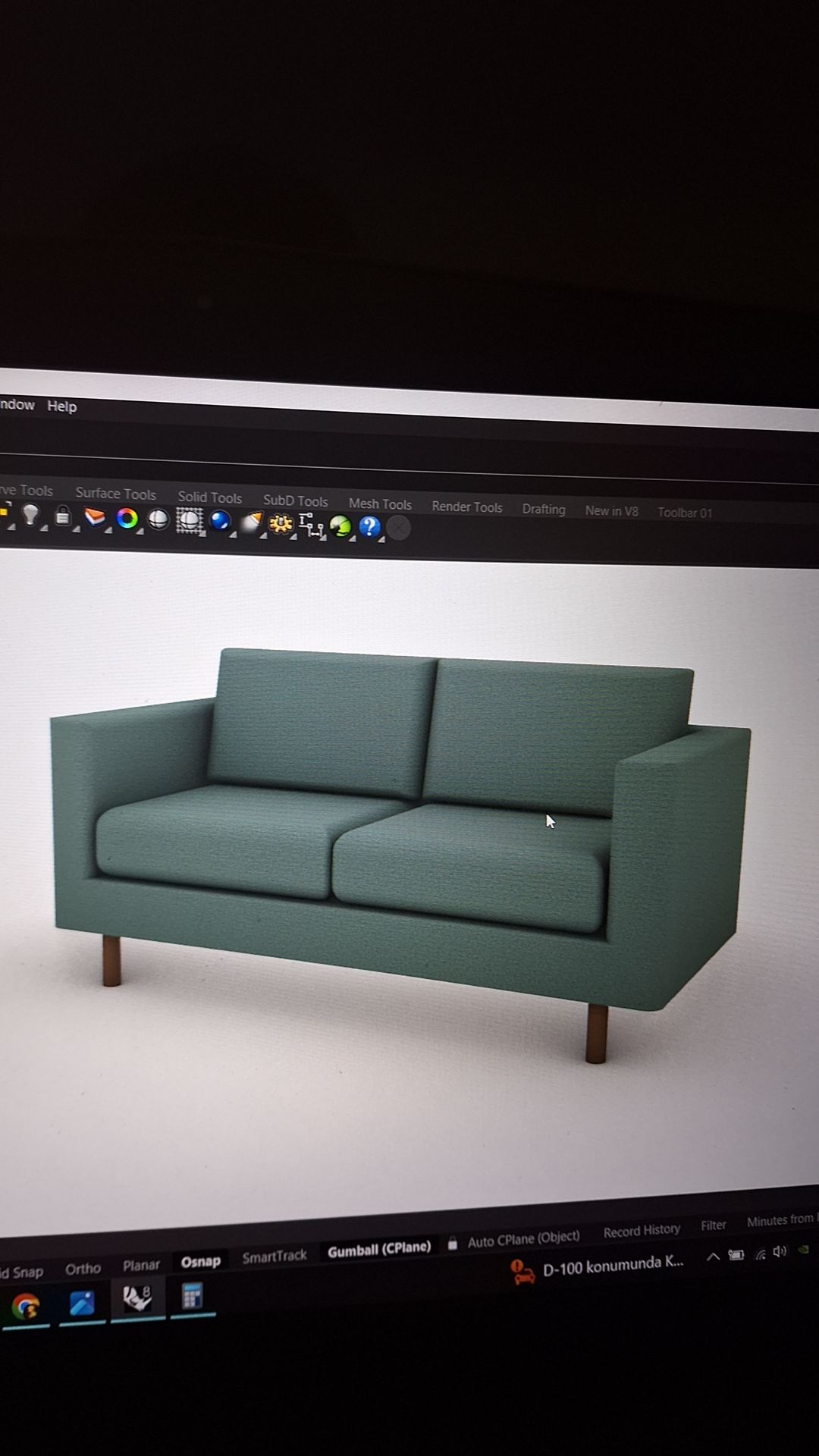Click the Filter button in status bar
Screen dimensions: 819x1456
[713, 1225]
